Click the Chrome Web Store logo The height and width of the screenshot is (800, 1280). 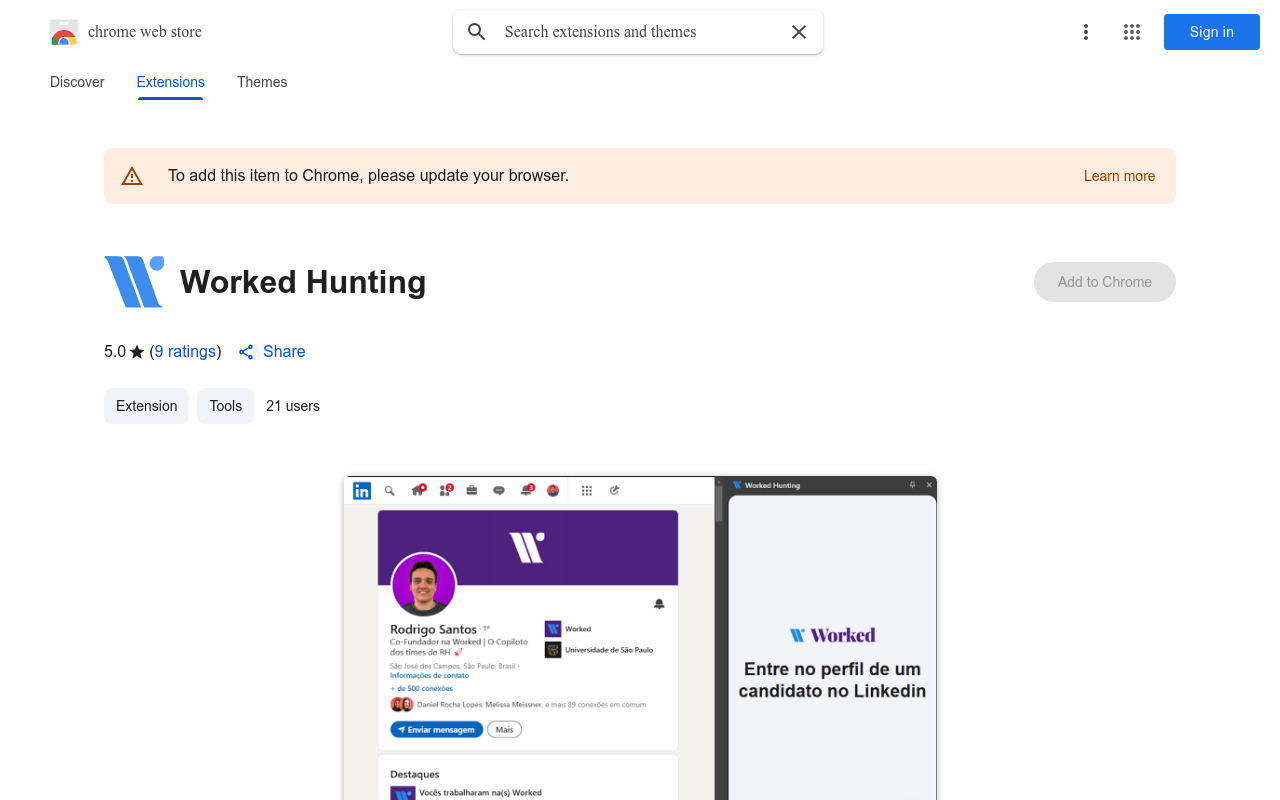pos(64,32)
